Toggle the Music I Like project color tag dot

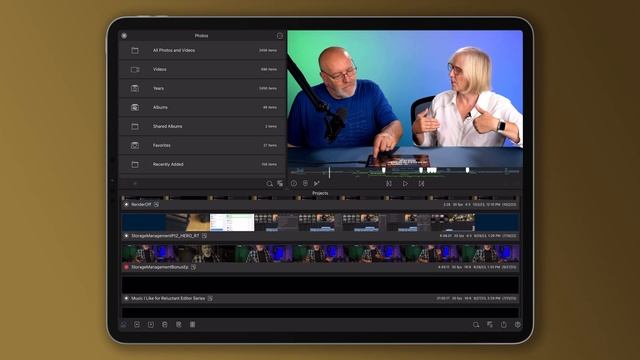tap(126, 298)
